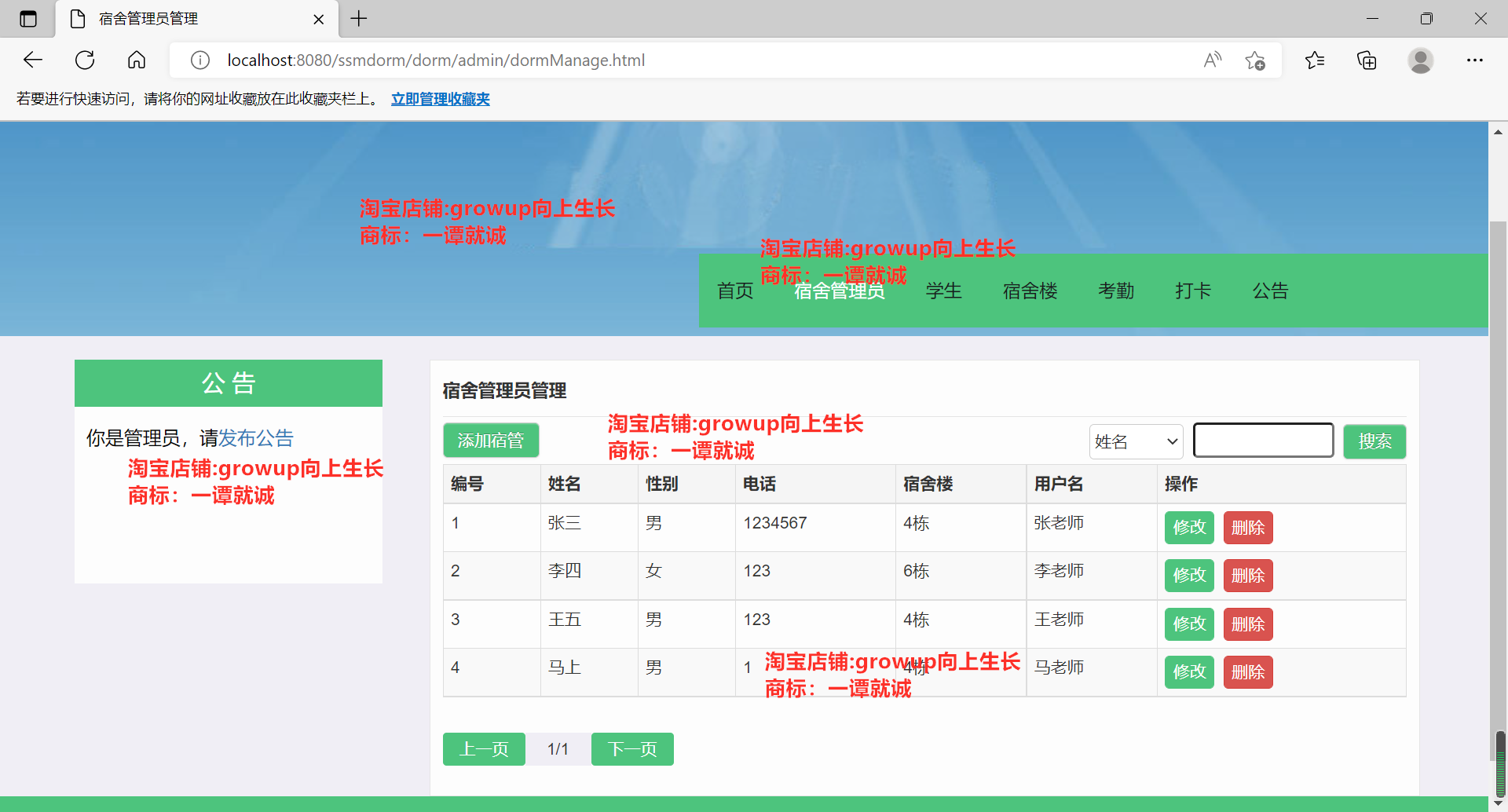Follow the 发布公告 announcement link
Screen dimensions: 1508x812
[254, 437]
